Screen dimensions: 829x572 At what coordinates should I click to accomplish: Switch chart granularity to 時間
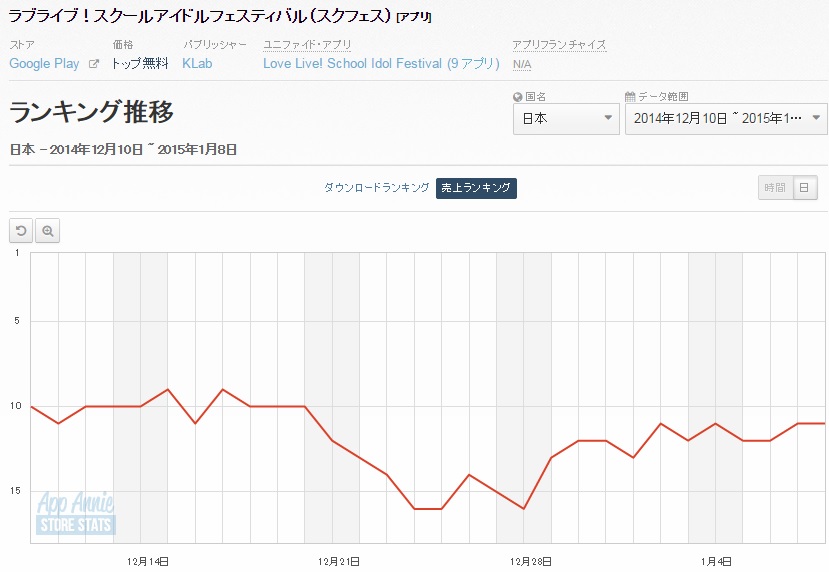click(774, 188)
